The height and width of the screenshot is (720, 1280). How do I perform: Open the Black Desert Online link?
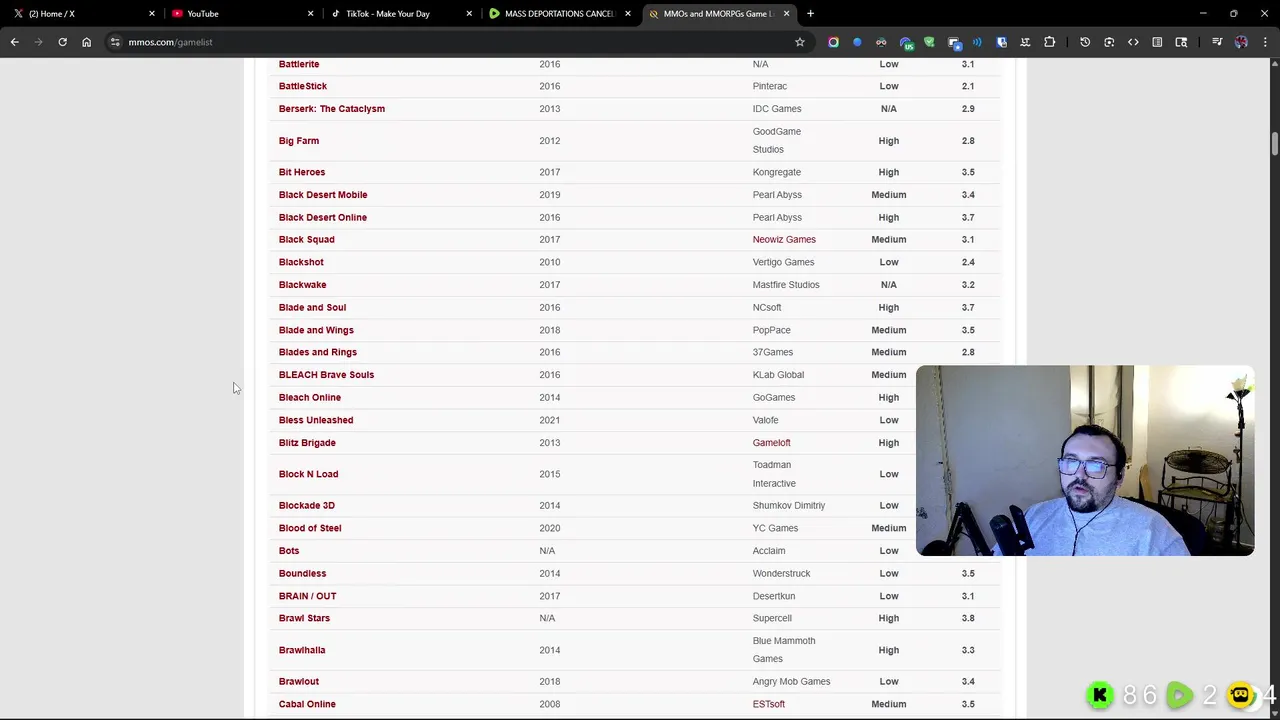[323, 217]
